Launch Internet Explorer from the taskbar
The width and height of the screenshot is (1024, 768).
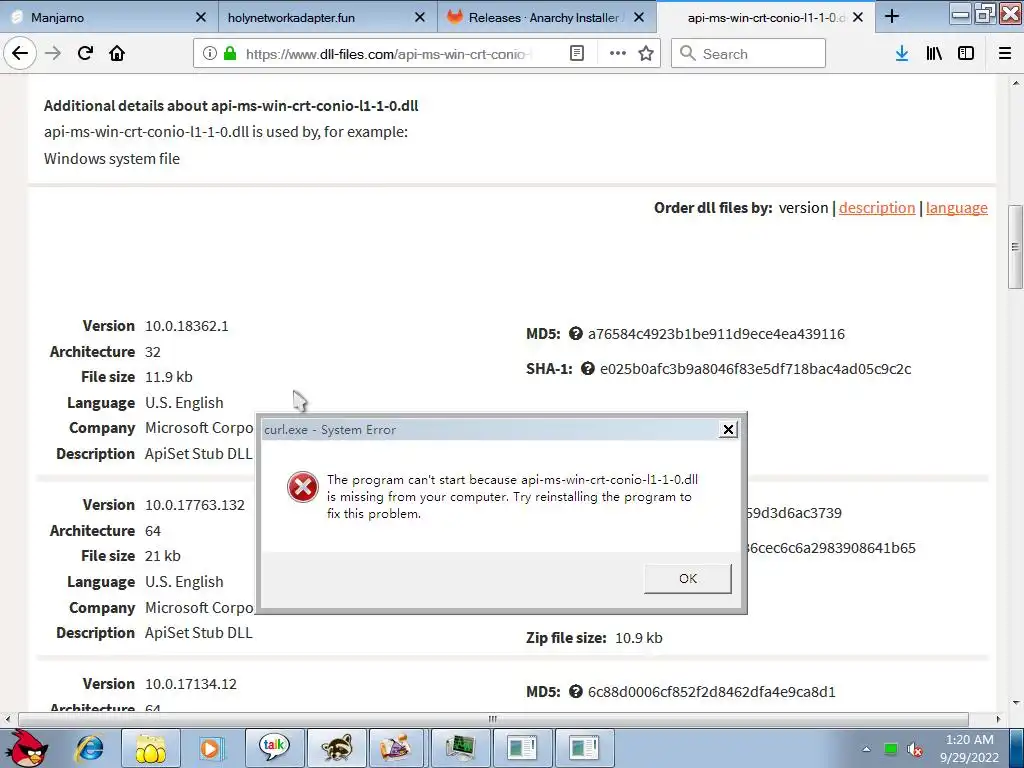89,748
